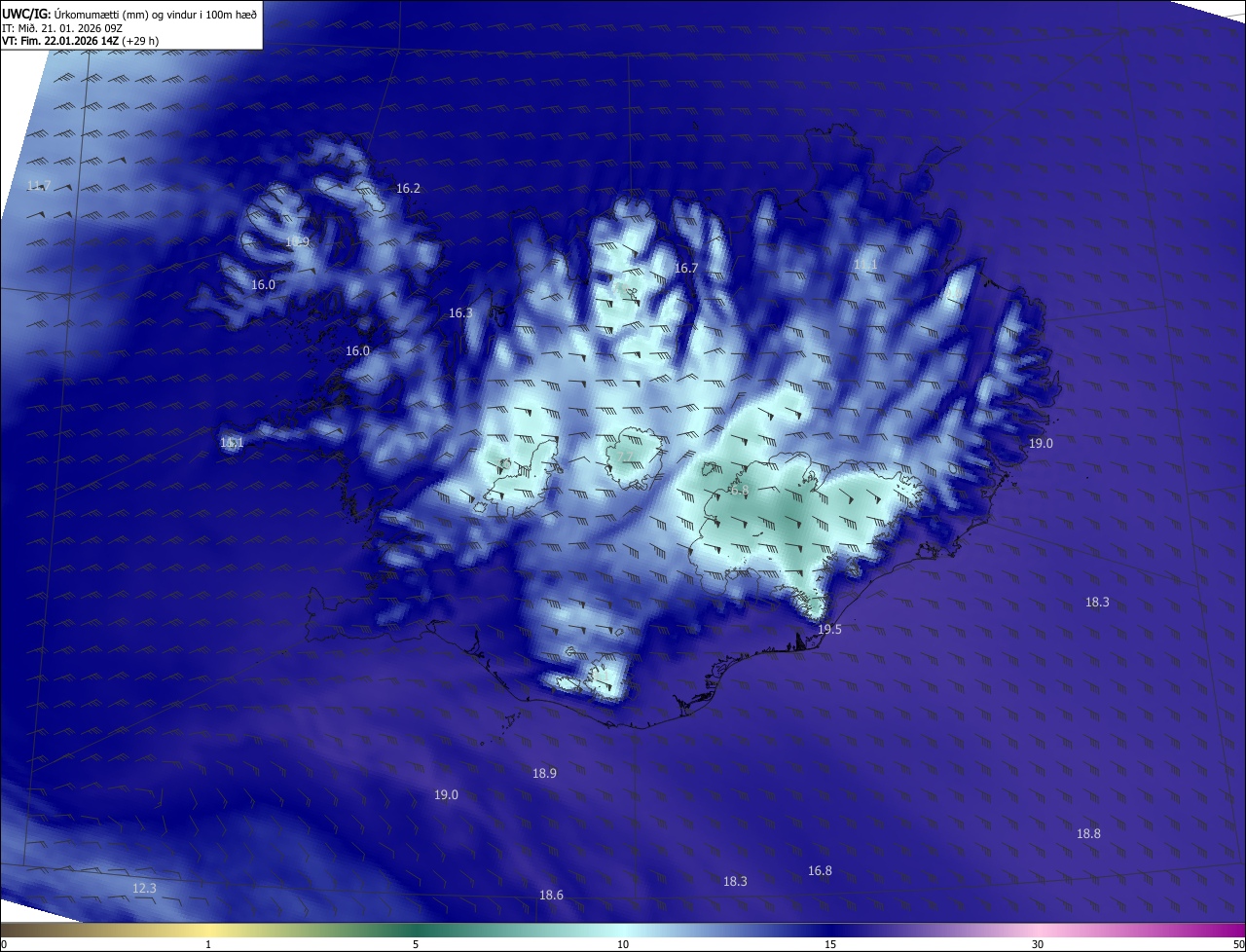This screenshot has height=952, width=1246.
Task: Click the 6.8 value label on the glacier
Action: 740,491
